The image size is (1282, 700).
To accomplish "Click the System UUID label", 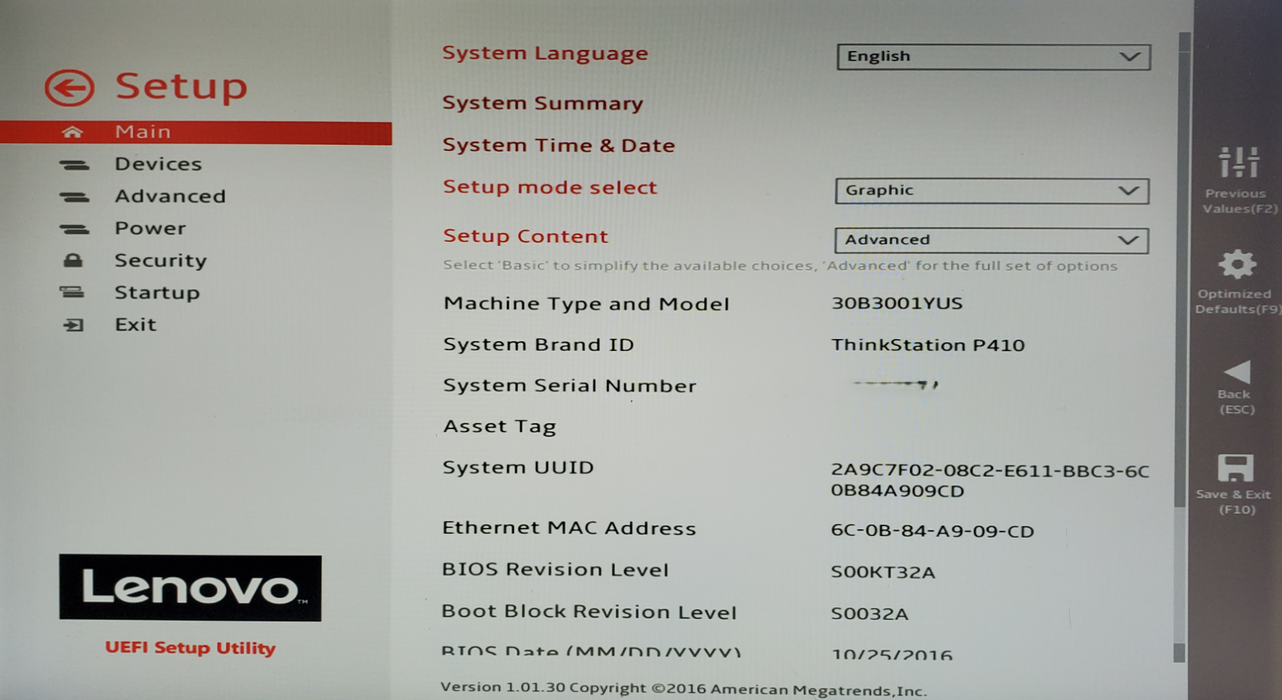I will [x=518, y=467].
